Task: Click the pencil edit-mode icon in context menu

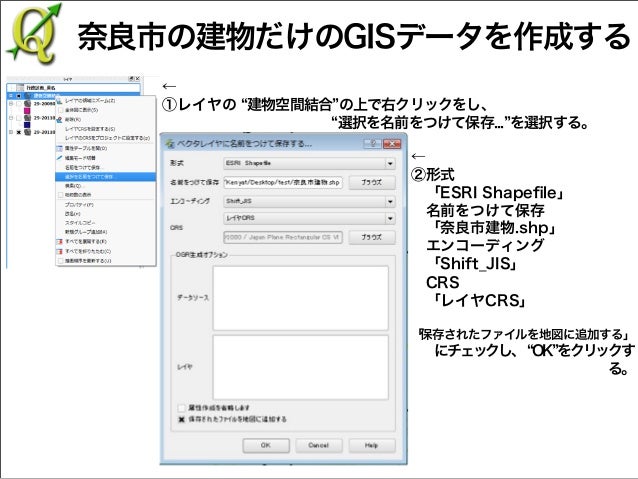Action: [x=60, y=158]
